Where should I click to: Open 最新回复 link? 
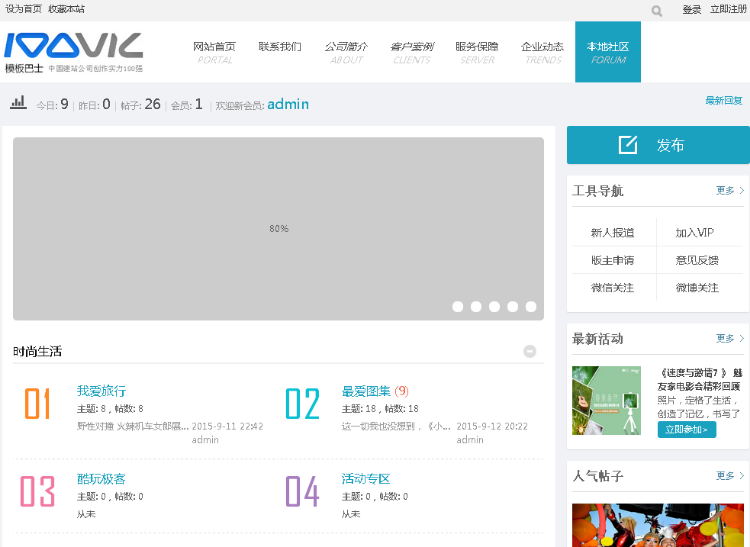click(724, 100)
